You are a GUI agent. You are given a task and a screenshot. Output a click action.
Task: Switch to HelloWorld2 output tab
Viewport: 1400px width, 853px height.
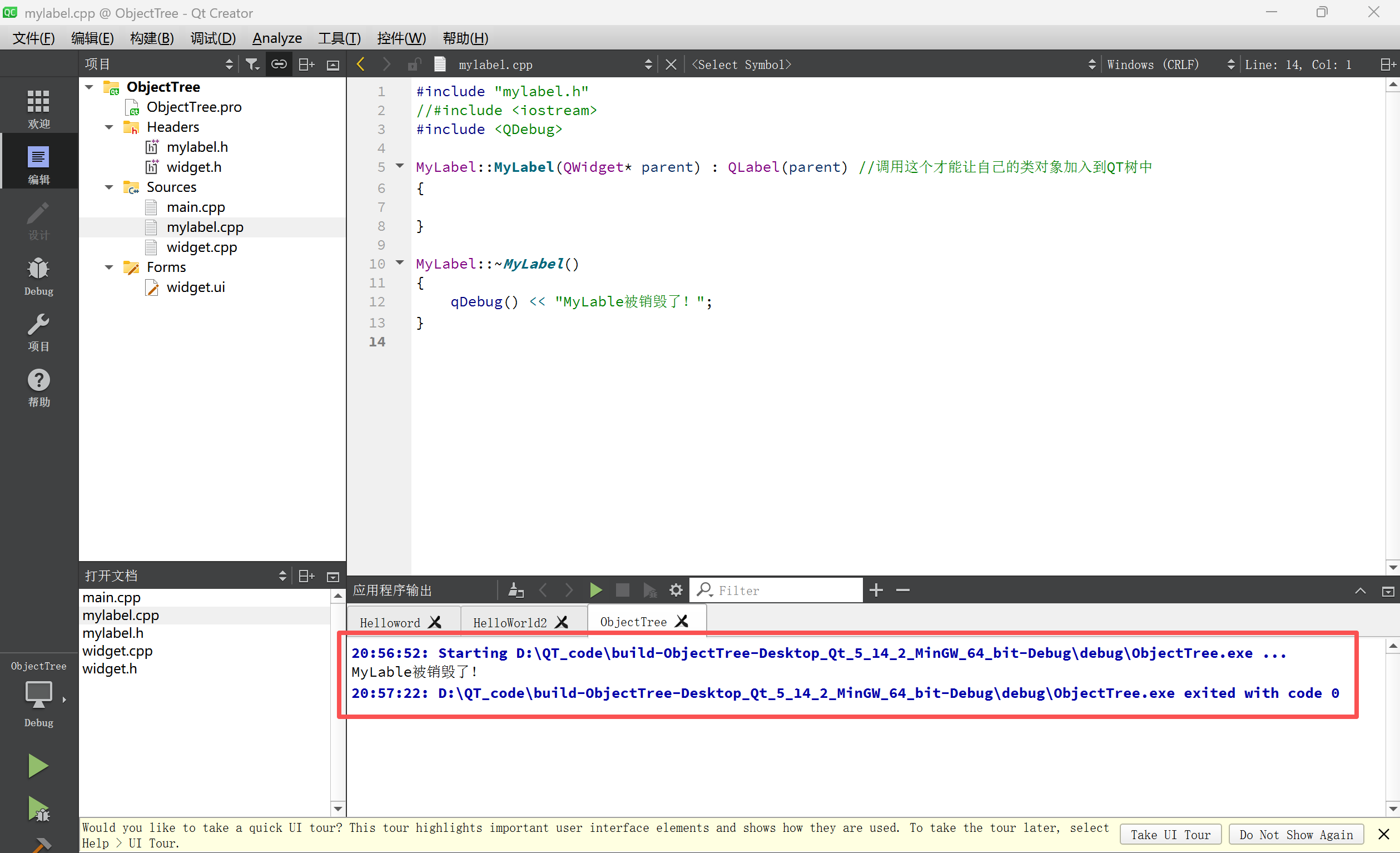510,622
